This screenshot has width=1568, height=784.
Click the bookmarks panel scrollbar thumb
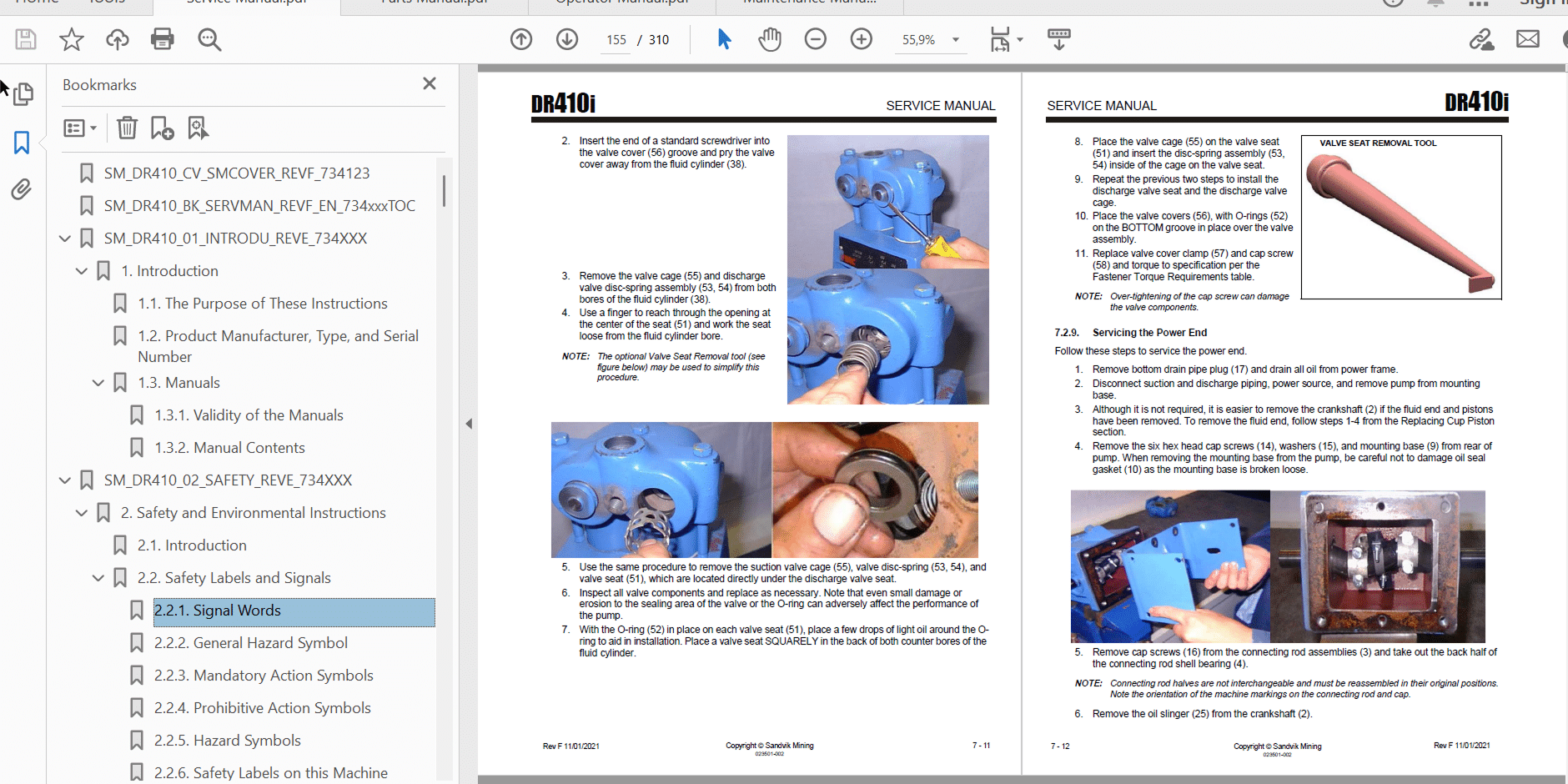tap(444, 191)
